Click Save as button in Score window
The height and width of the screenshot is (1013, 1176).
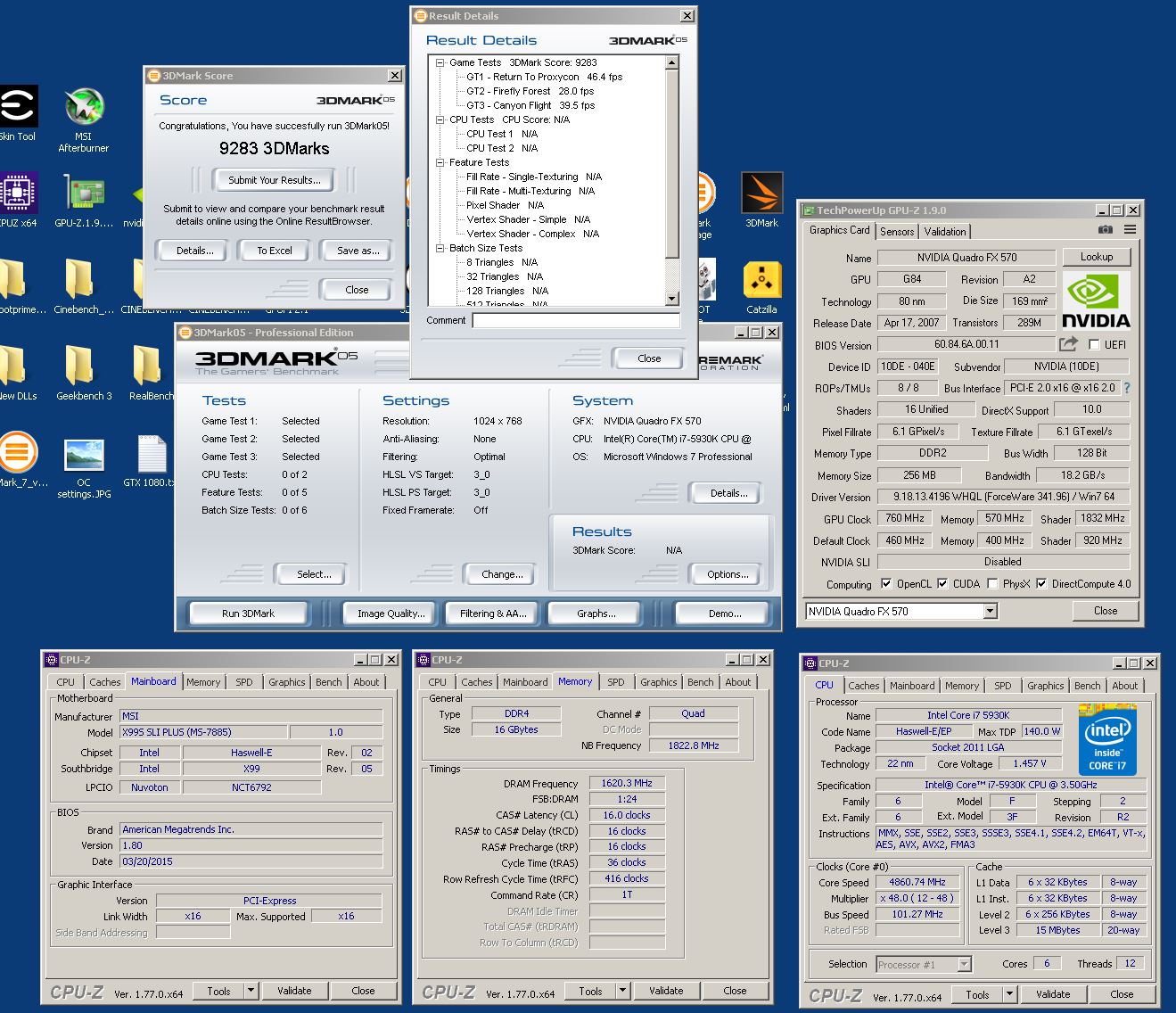pyautogui.click(x=358, y=251)
